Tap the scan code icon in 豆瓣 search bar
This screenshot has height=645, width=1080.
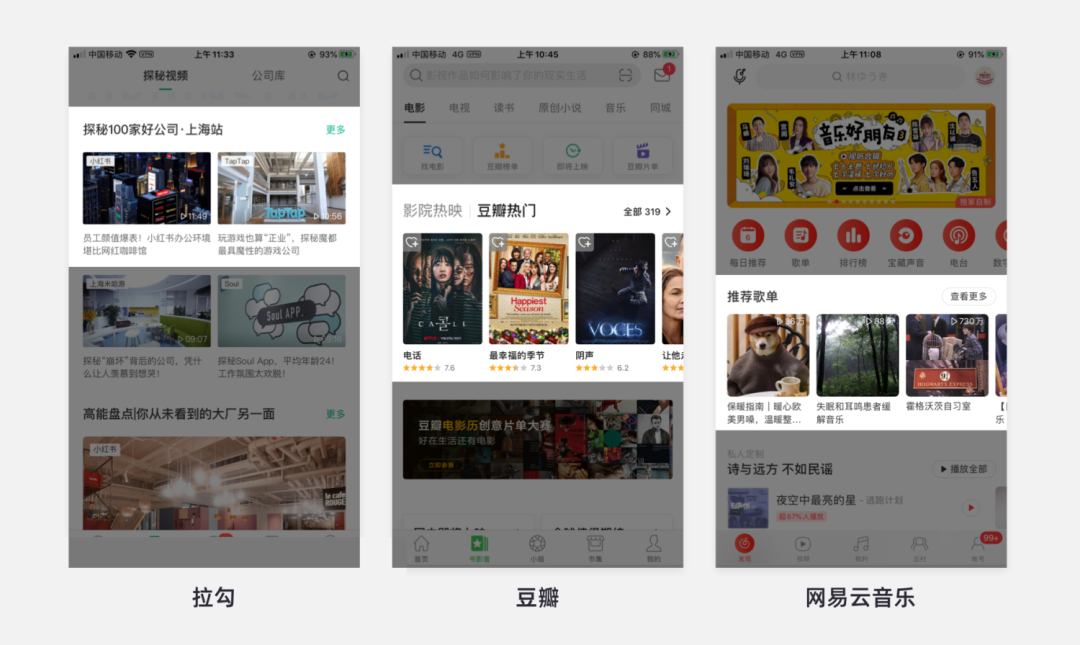(625, 75)
